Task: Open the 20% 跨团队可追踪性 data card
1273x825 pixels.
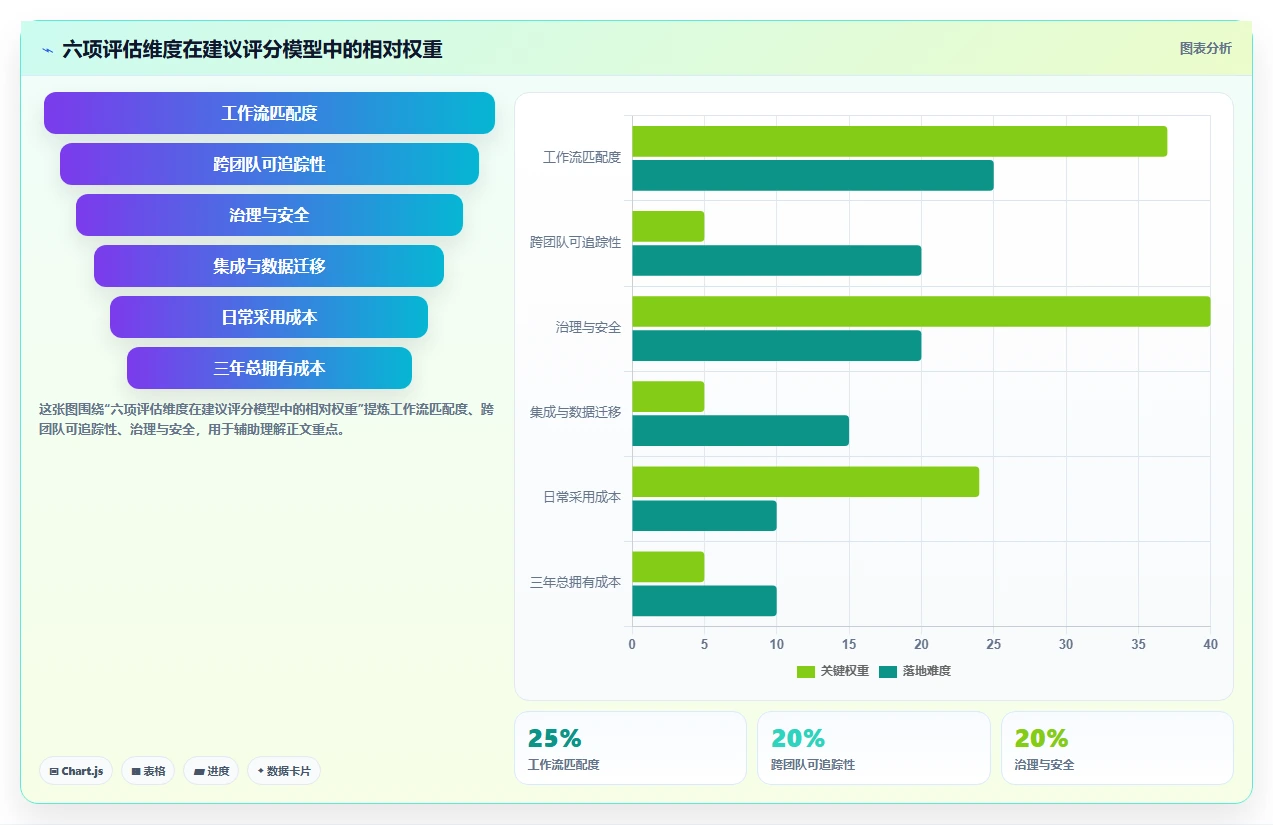Action: click(x=874, y=748)
